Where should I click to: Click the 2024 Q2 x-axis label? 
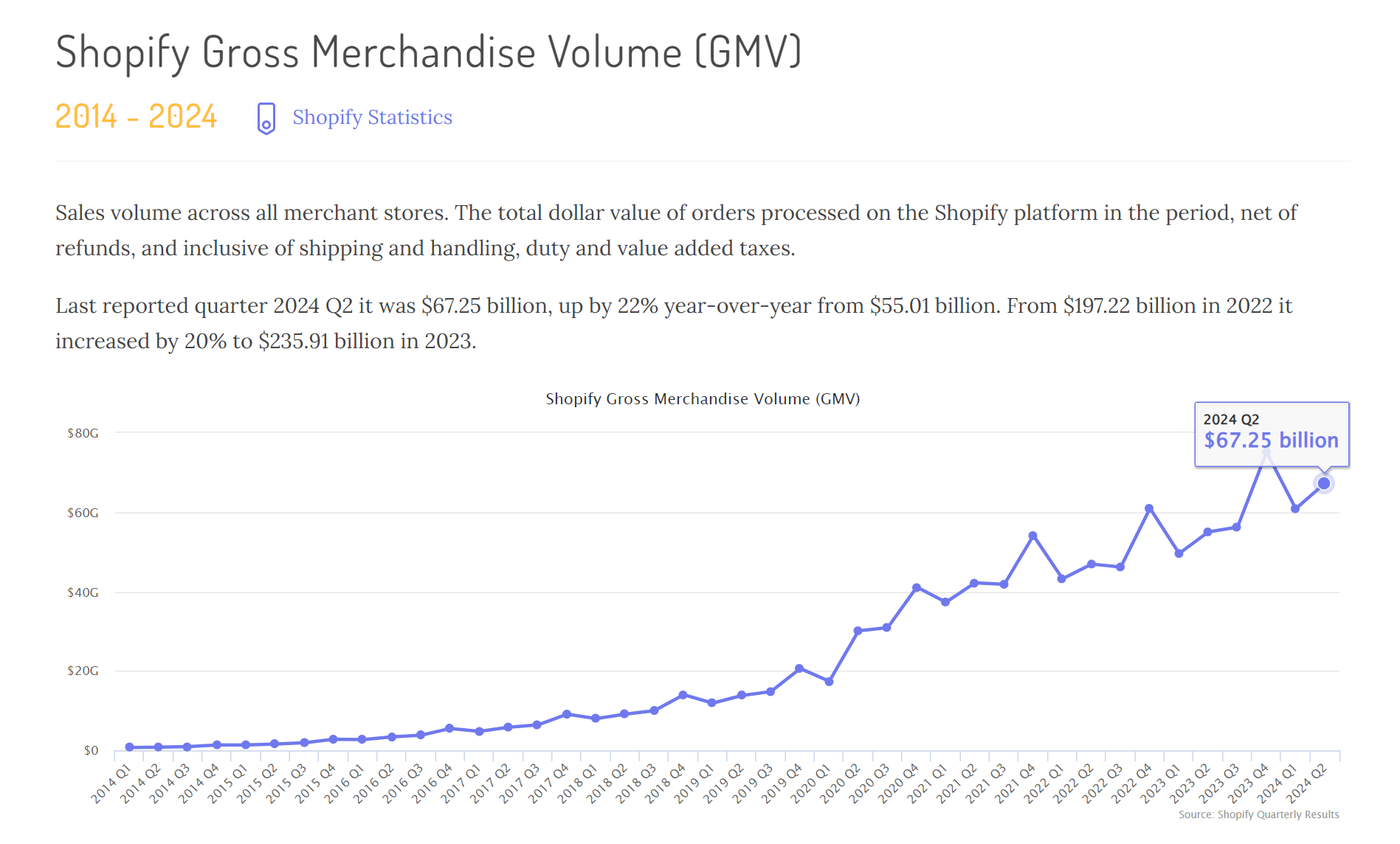coord(1306,784)
